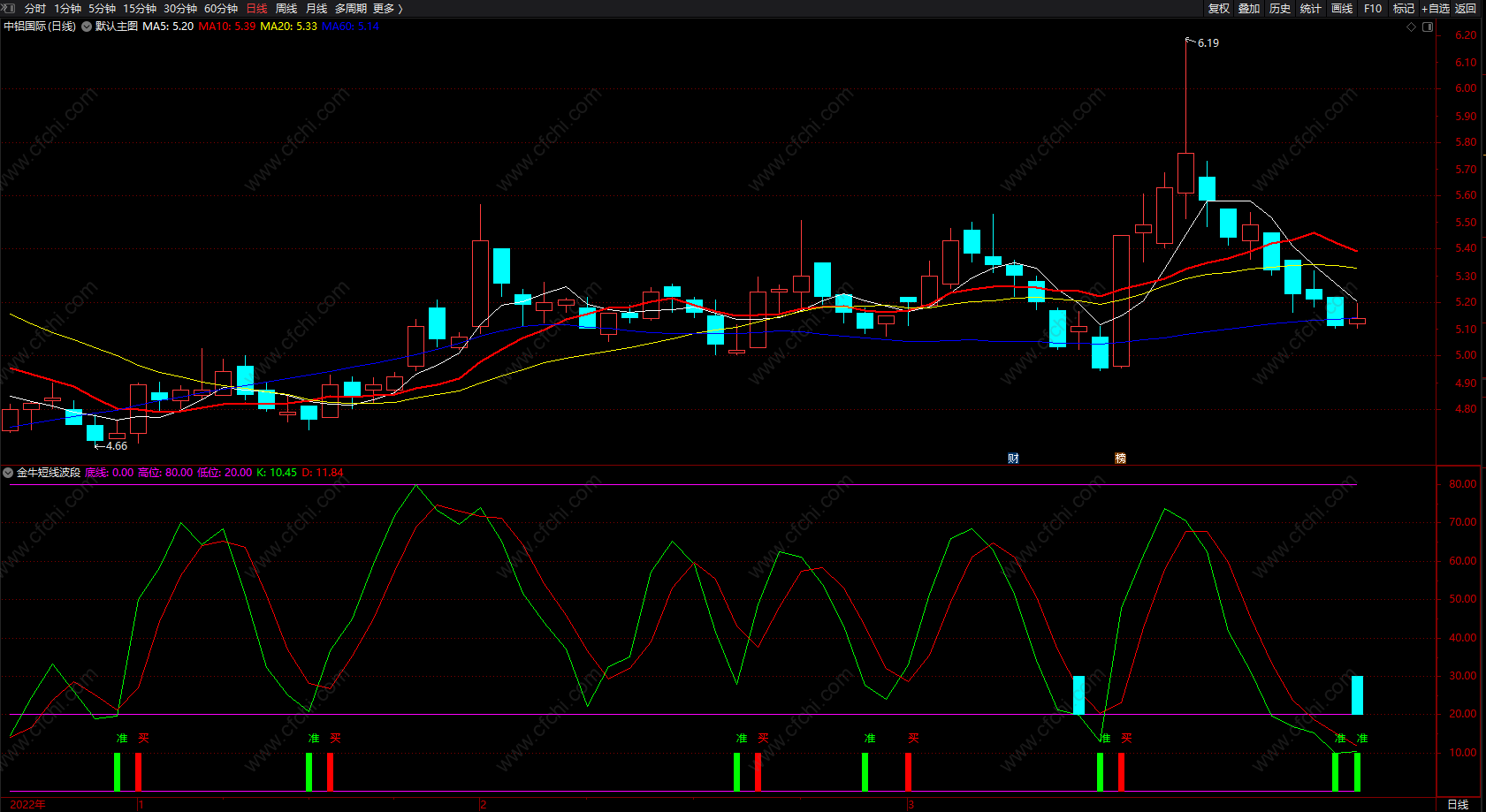This screenshot has height=812, width=1486.
Task: Expand the 默认主图 main chart indicator dropdown
Action: pyautogui.click(x=87, y=27)
